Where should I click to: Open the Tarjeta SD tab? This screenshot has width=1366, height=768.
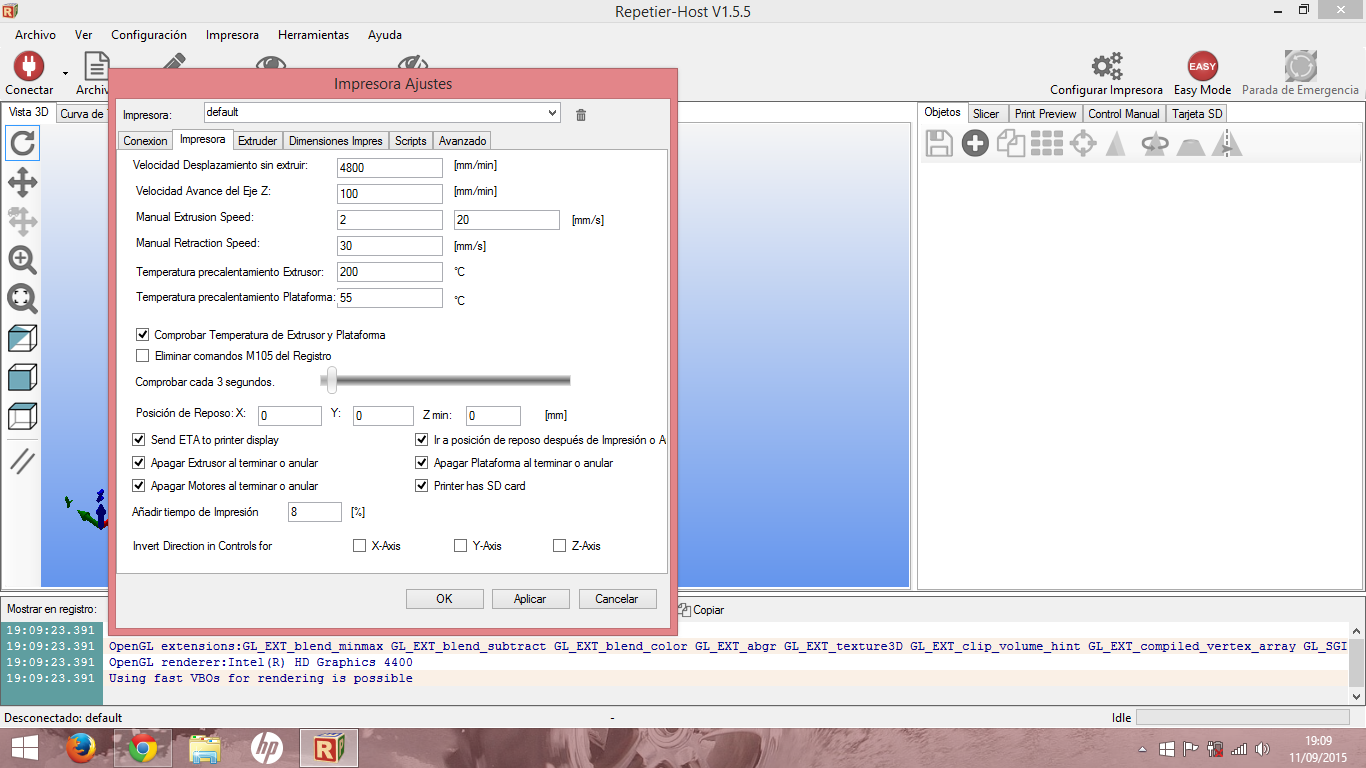[1197, 114]
